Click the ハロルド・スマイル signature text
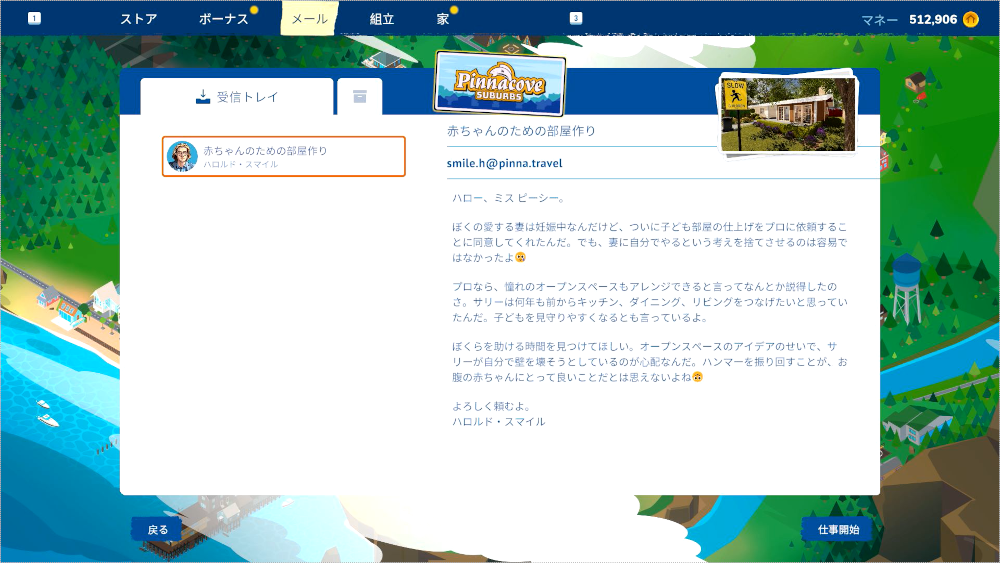The image size is (1000, 563). pos(499,421)
